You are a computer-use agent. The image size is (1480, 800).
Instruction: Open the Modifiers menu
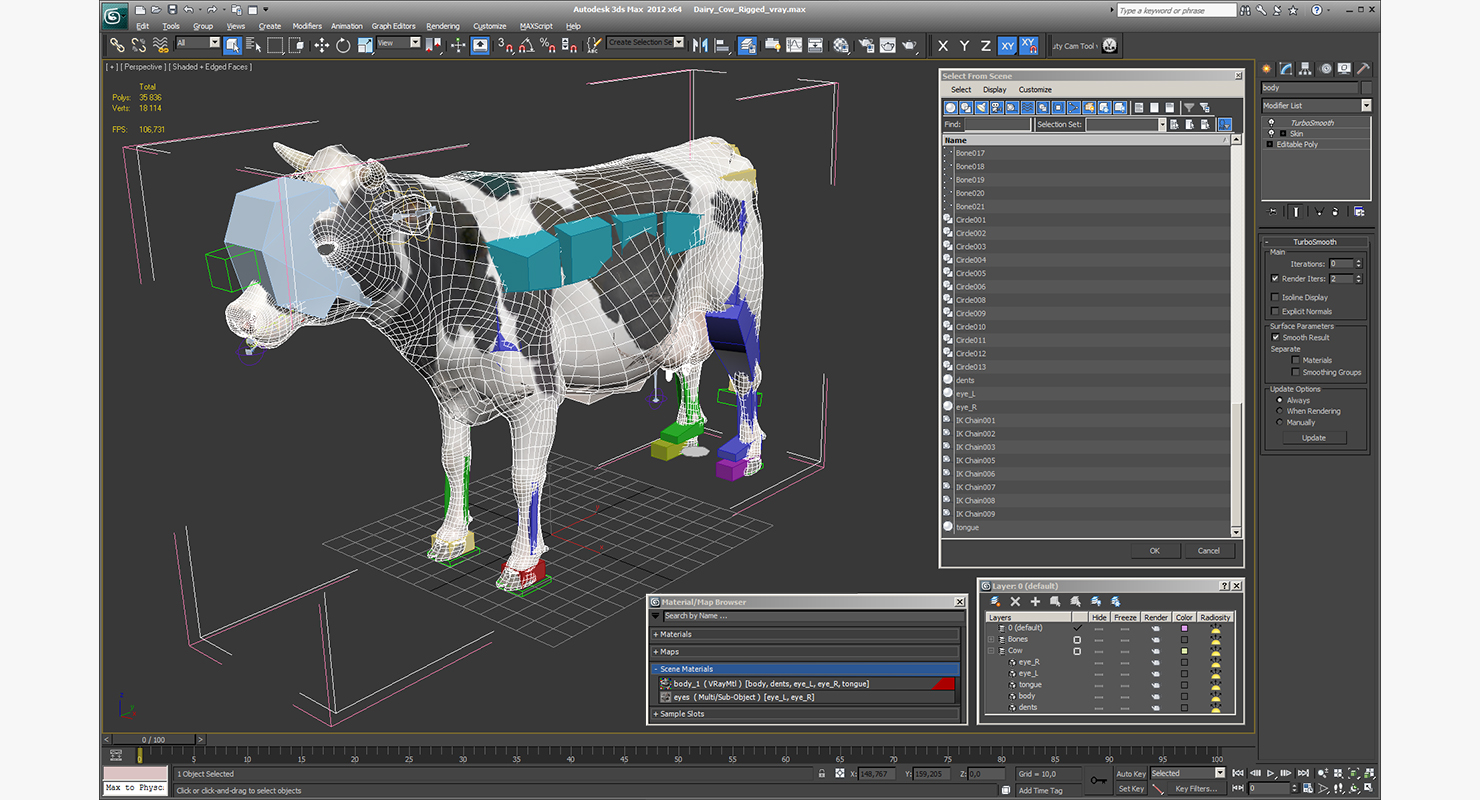tap(307, 26)
